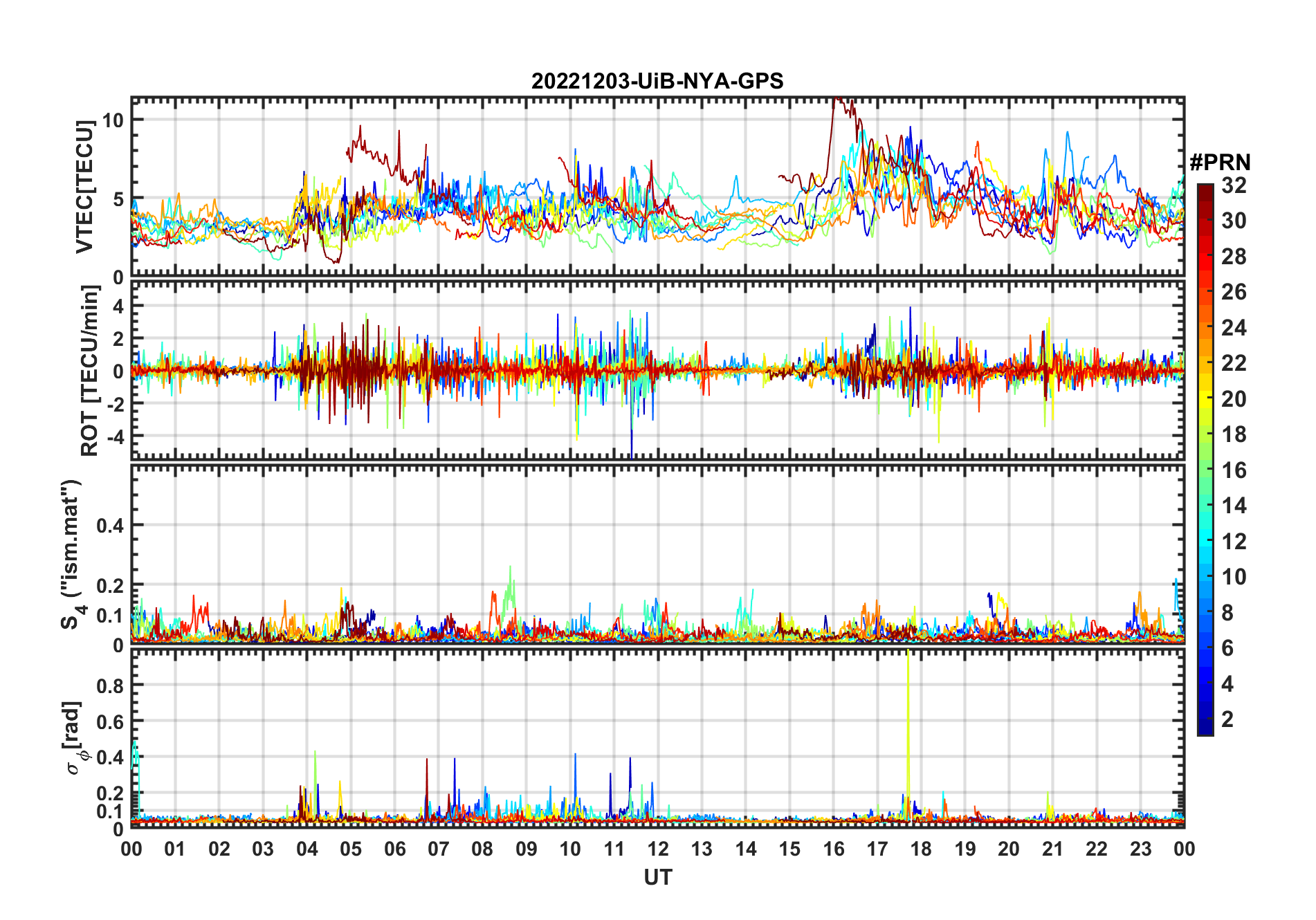Select the "26" label on the colorbar
This screenshot has height=920, width=1316.
point(1234,292)
